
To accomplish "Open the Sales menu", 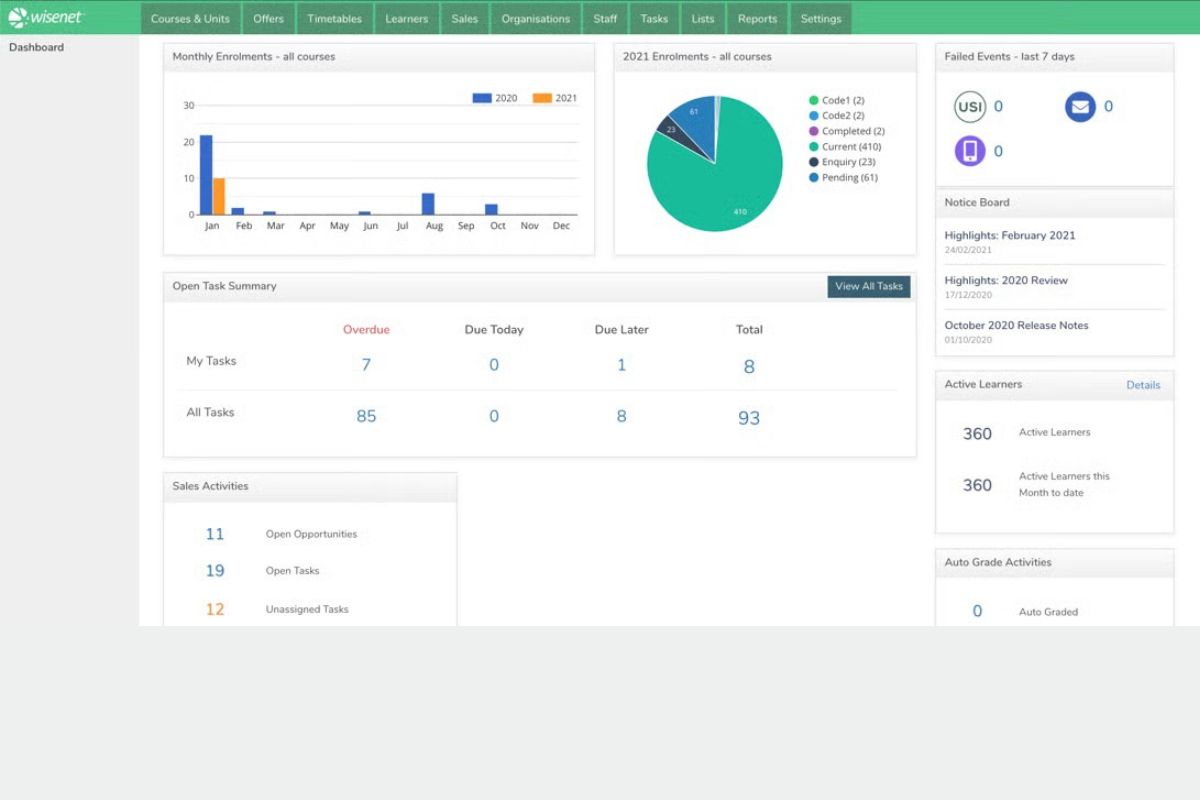I will [465, 18].
